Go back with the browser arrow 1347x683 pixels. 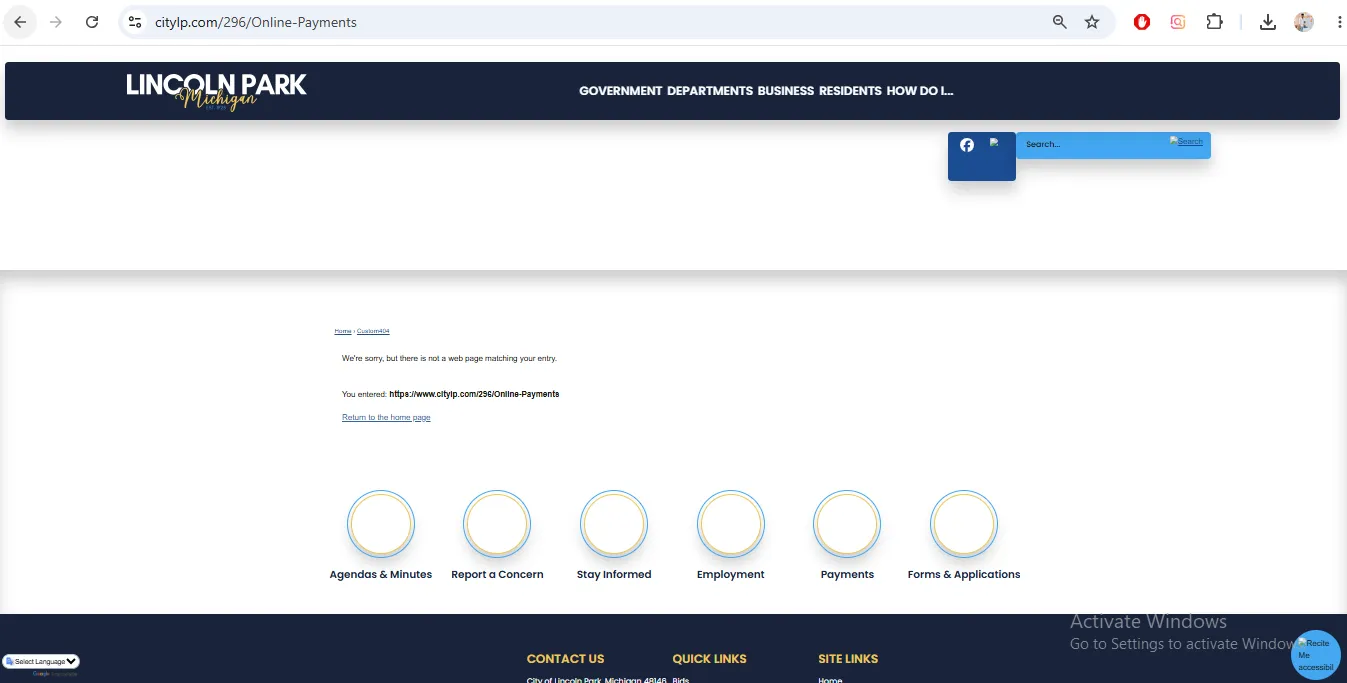pos(20,22)
